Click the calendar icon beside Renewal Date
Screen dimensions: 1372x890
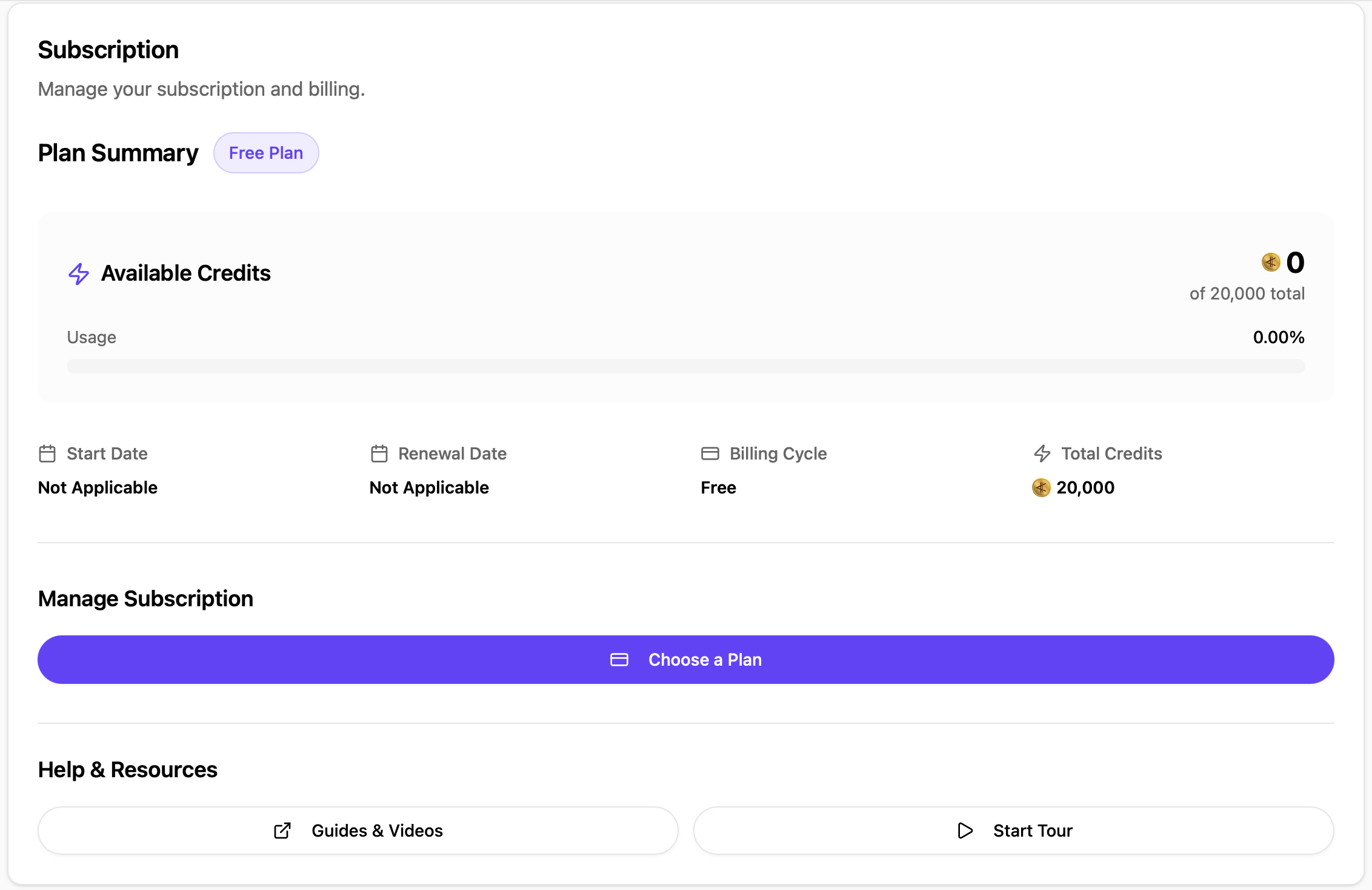(x=379, y=453)
